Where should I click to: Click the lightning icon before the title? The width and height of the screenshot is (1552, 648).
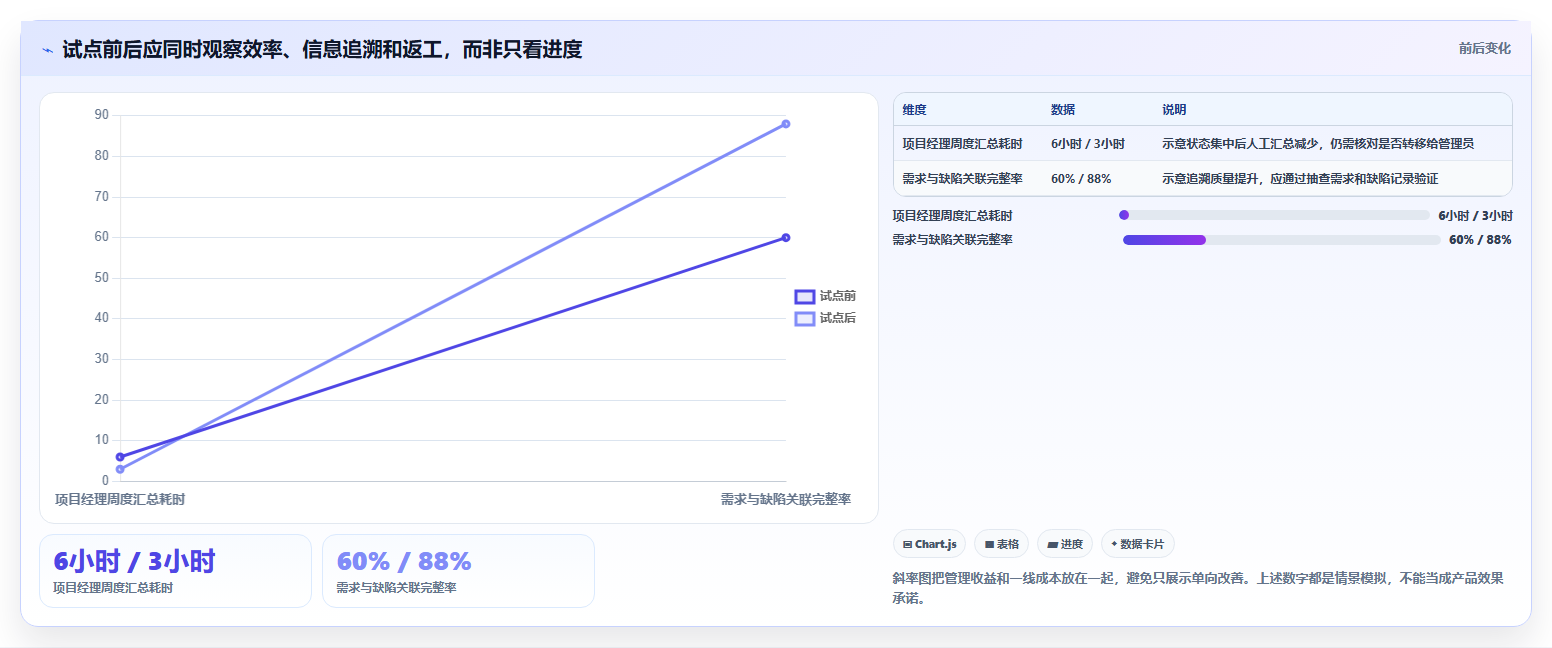pyautogui.click(x=47, y=50)
